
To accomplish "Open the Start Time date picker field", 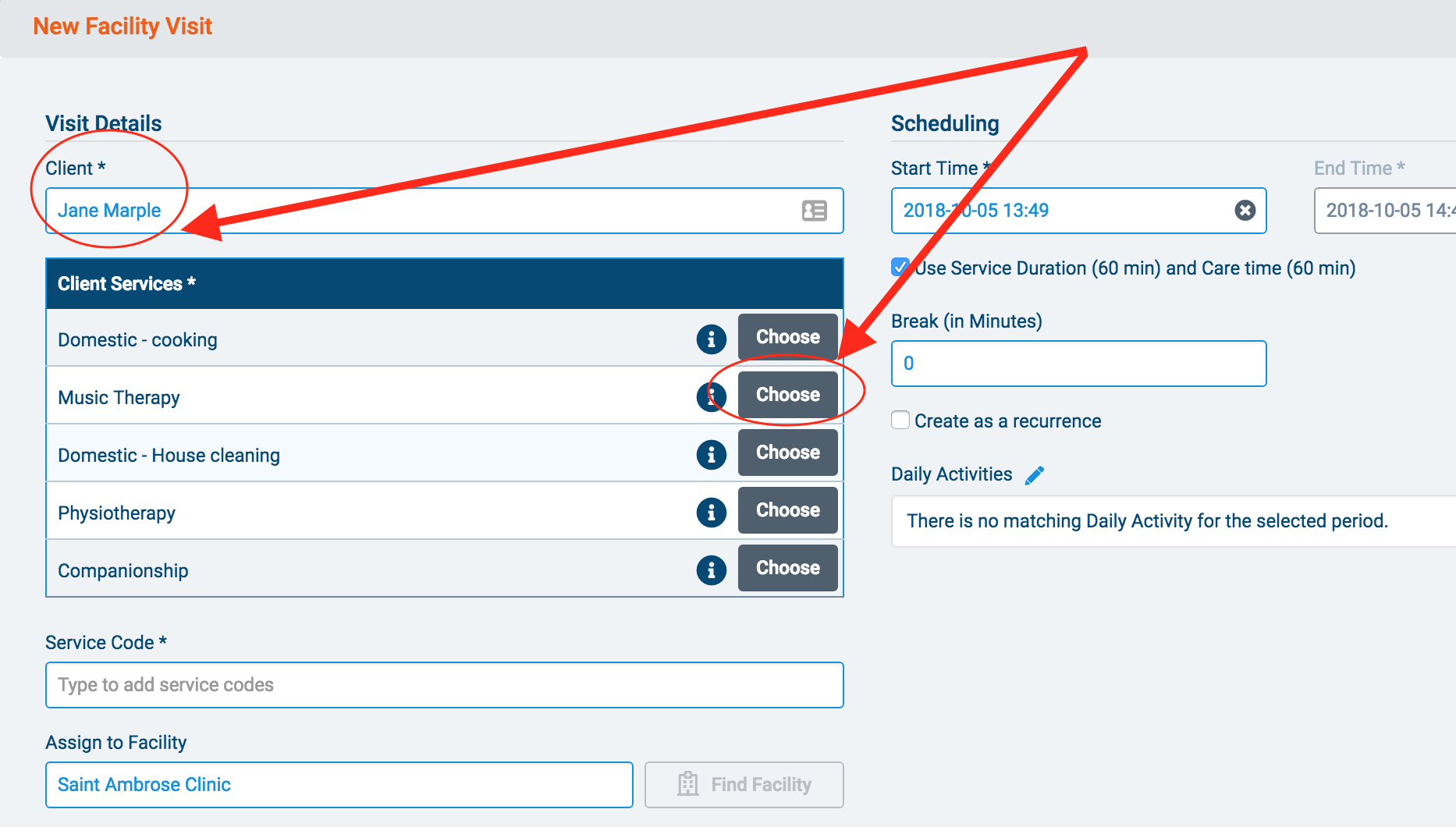I will (x=1061, y=211).
